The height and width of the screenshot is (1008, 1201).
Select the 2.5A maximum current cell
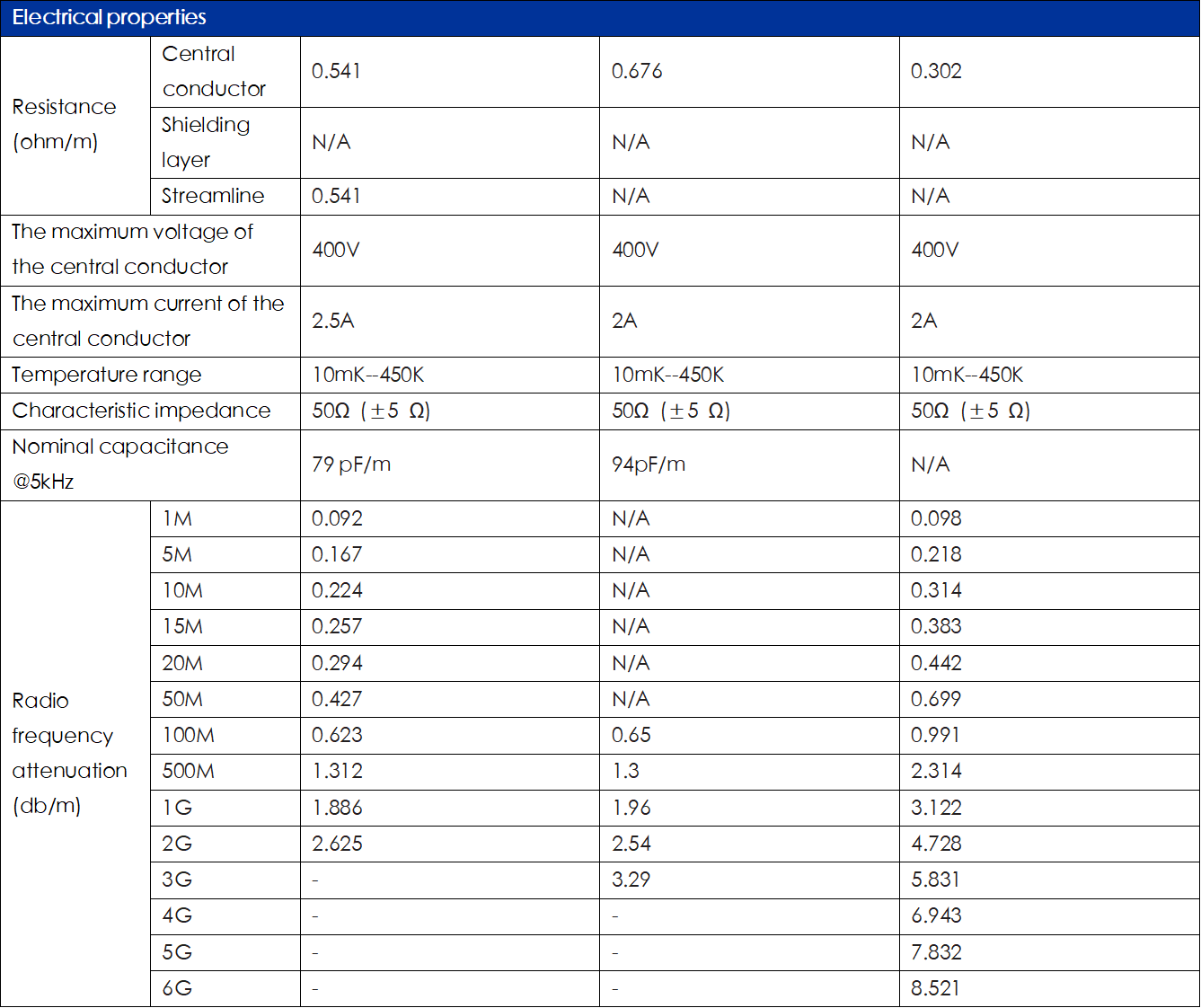[333, 321]
